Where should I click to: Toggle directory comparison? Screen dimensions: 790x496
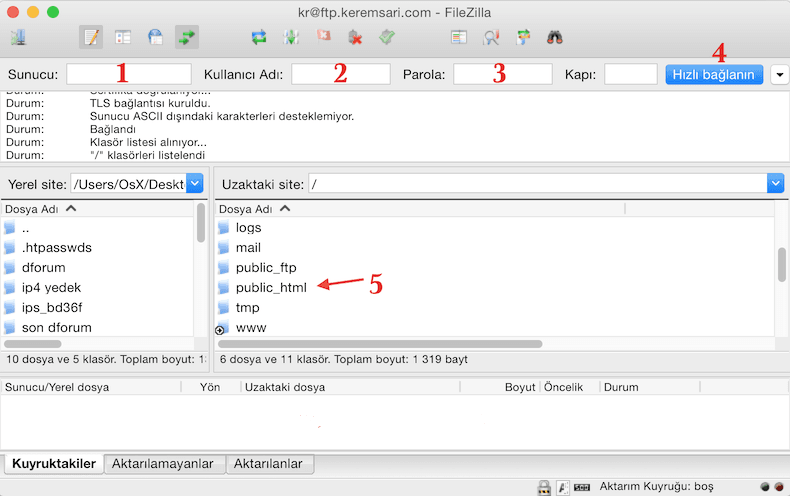[x=491, y=37]
